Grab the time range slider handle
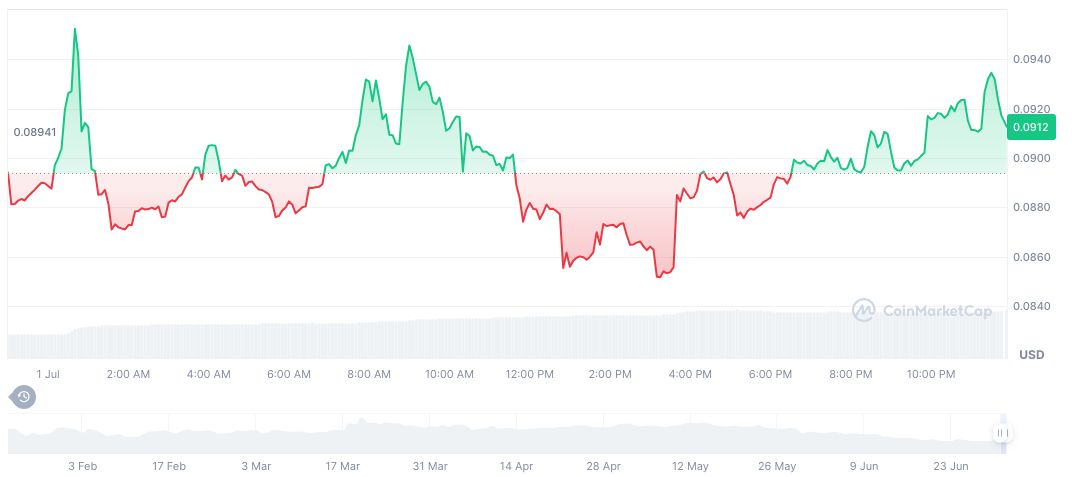Image resolution: width=1072 pixels, height=477 pixels. (1002, 433)
